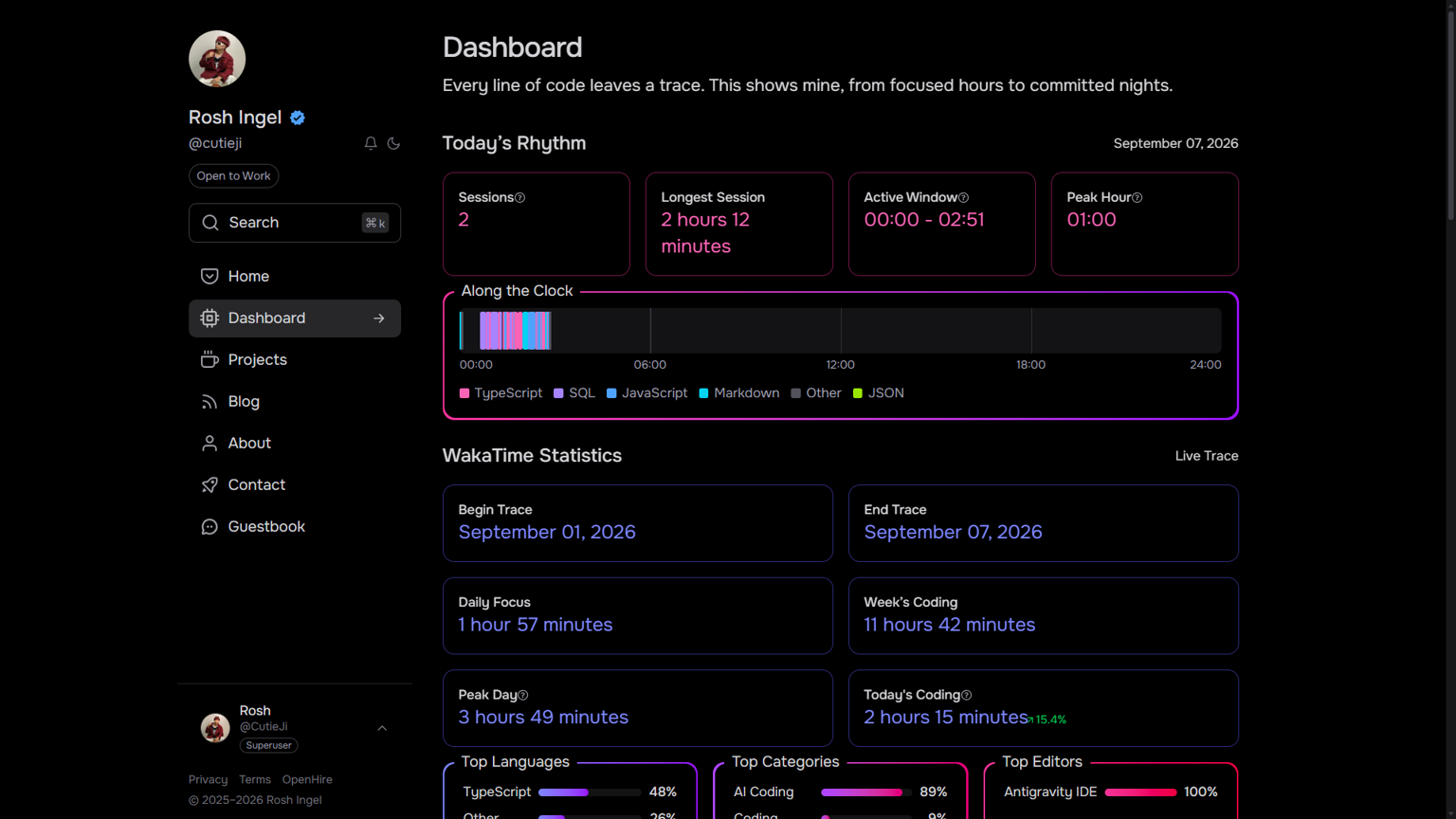Click the Guestbook chat bubble icon
Viewport: 1456px width, 819px height.
[209, 526]
